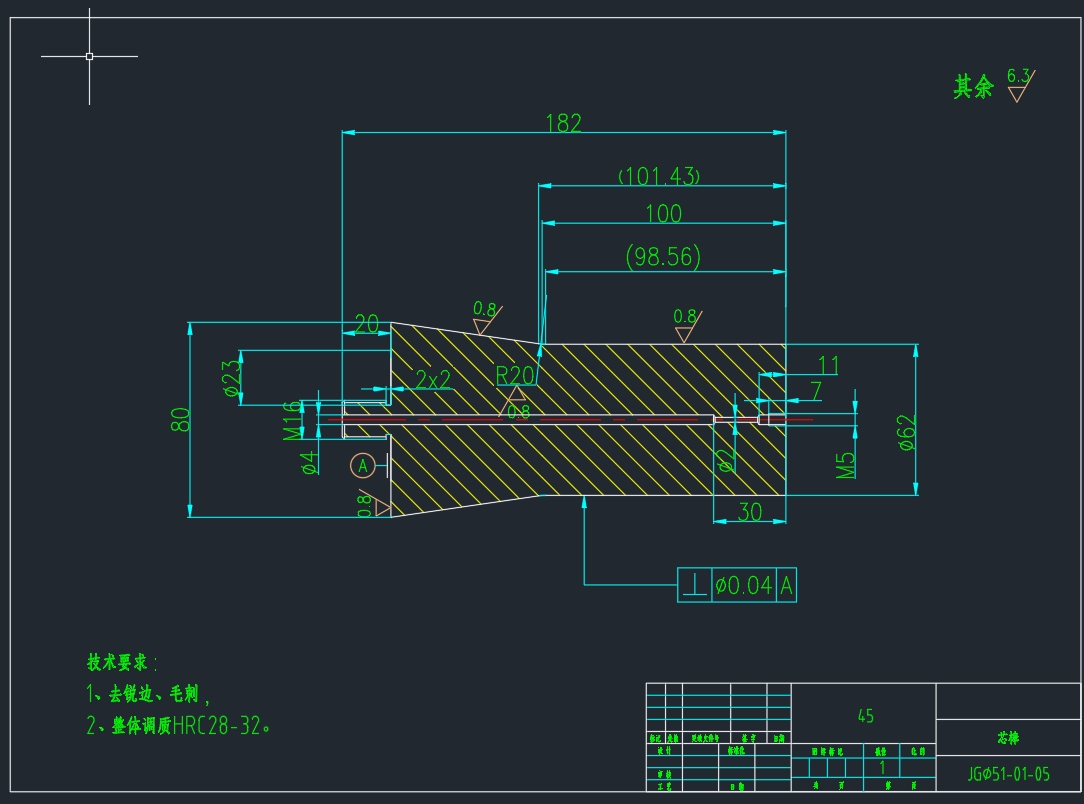The image size is (1084, 804).
Task: Click the (101.43) reference dimension text
Action: 659,176
